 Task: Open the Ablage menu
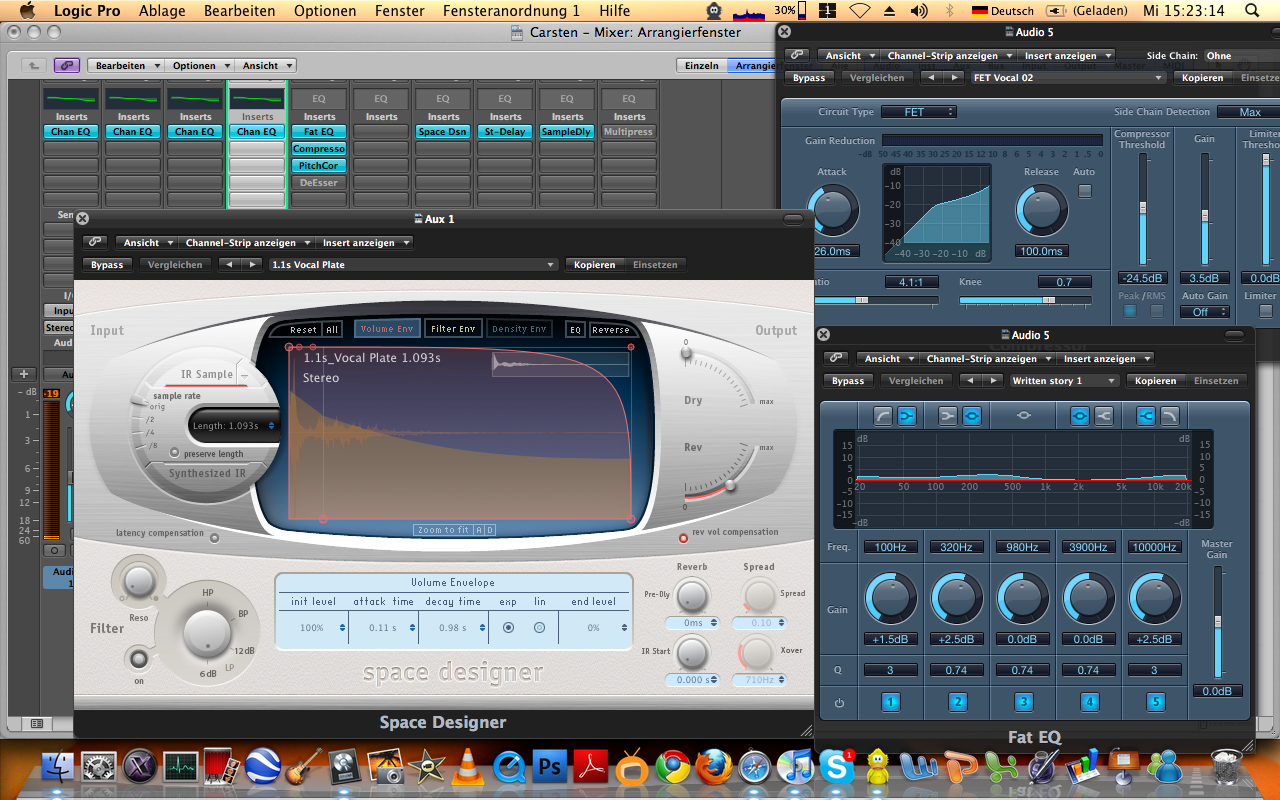pos(161,11)
